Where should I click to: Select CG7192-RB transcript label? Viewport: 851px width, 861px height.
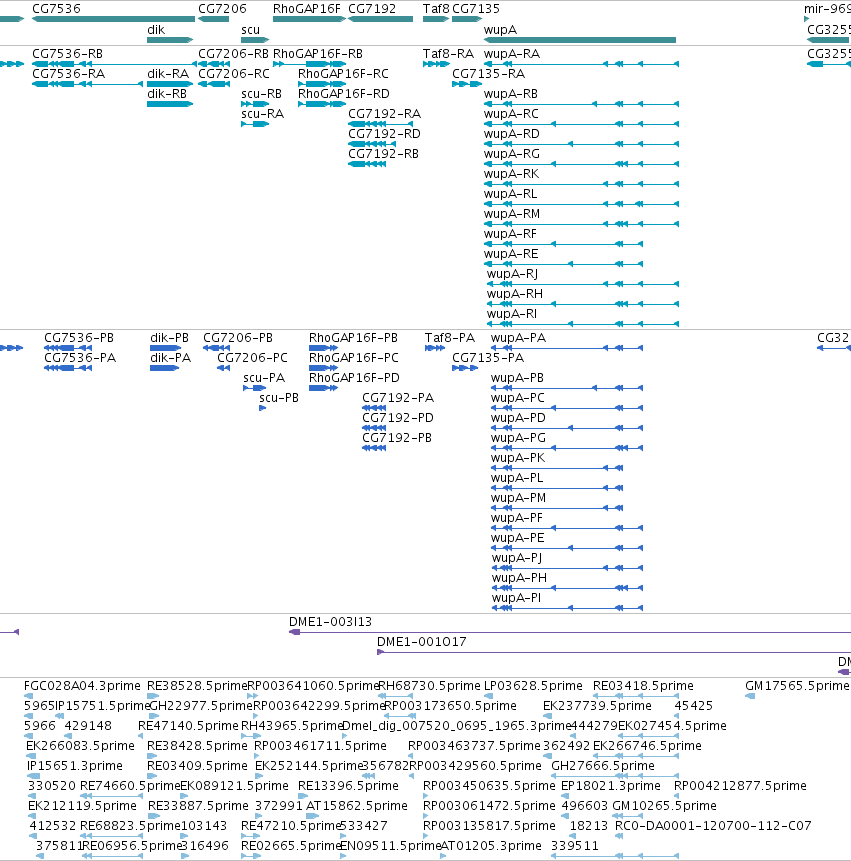[x=383, y=154]
